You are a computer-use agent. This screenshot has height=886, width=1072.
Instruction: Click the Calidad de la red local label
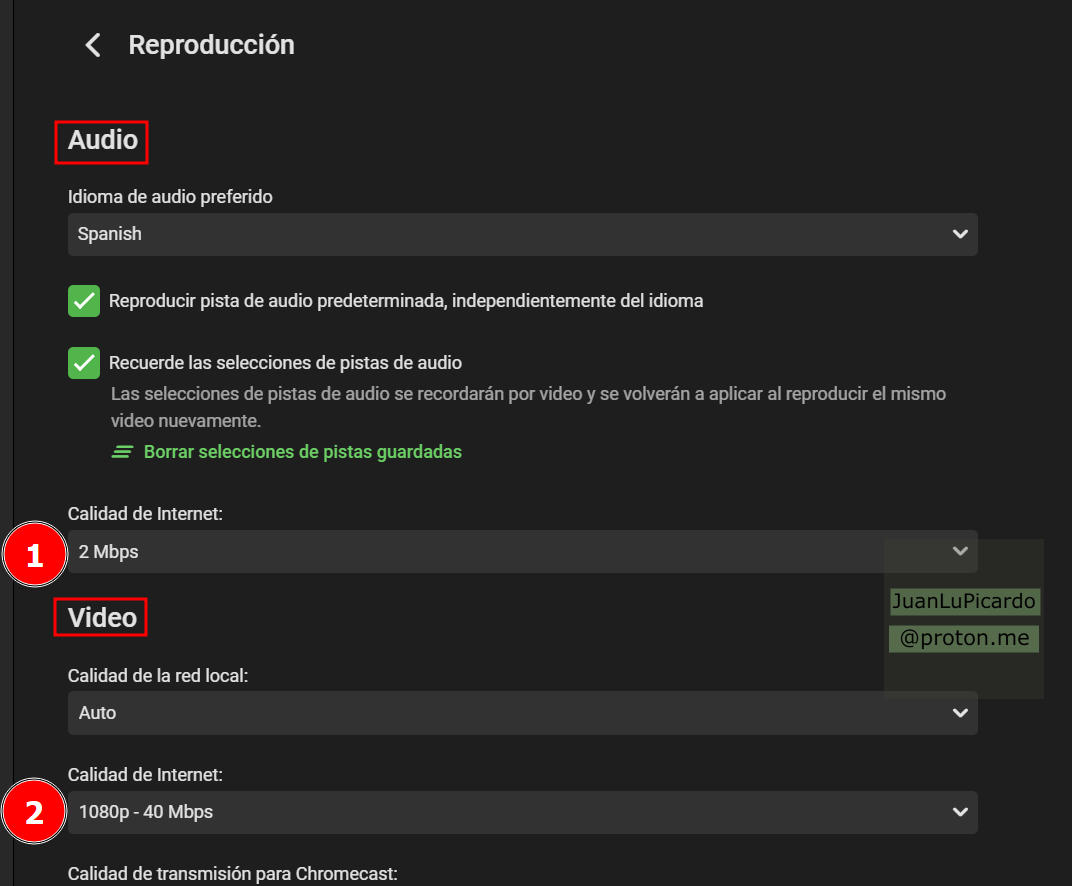pos(157,676)
